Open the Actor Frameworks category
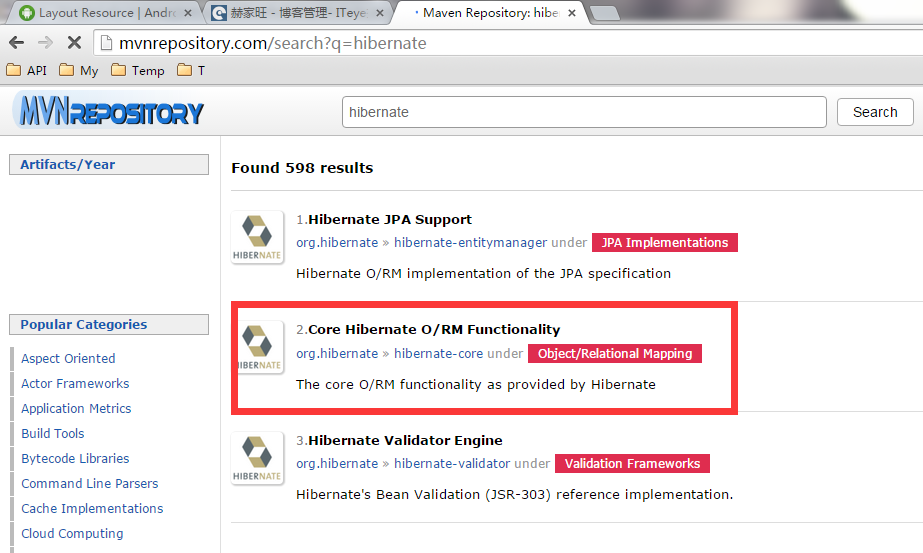Image resolution: width=923 pixels, height=553 pixels. click(75, 383)
